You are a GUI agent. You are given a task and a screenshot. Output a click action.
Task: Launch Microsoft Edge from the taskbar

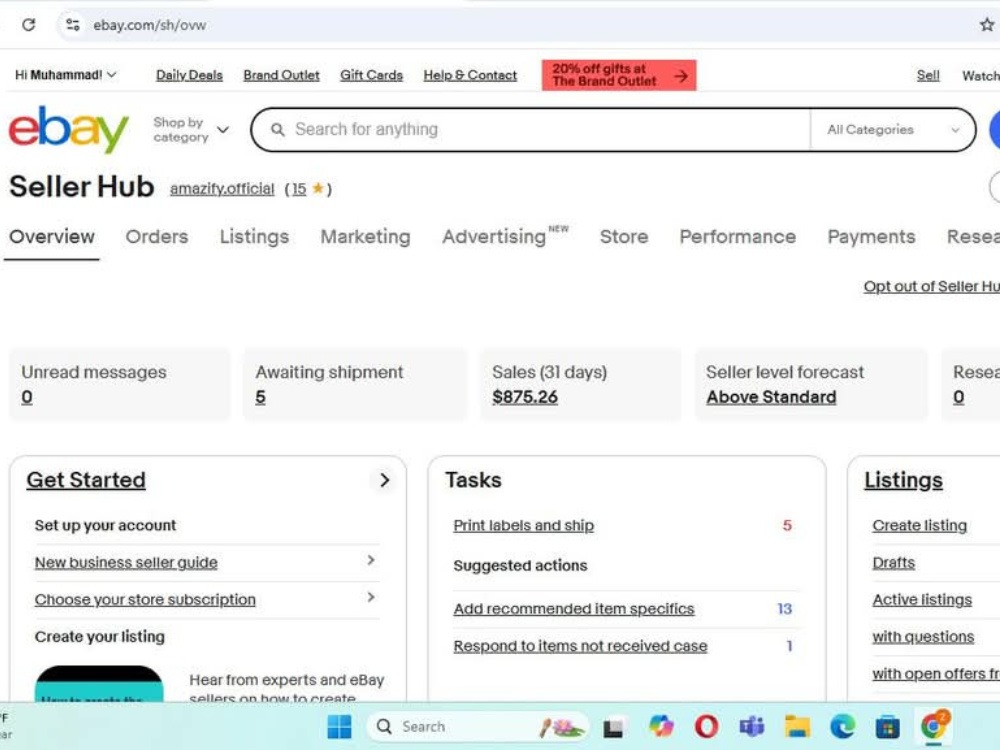click(x=842, y=726)
